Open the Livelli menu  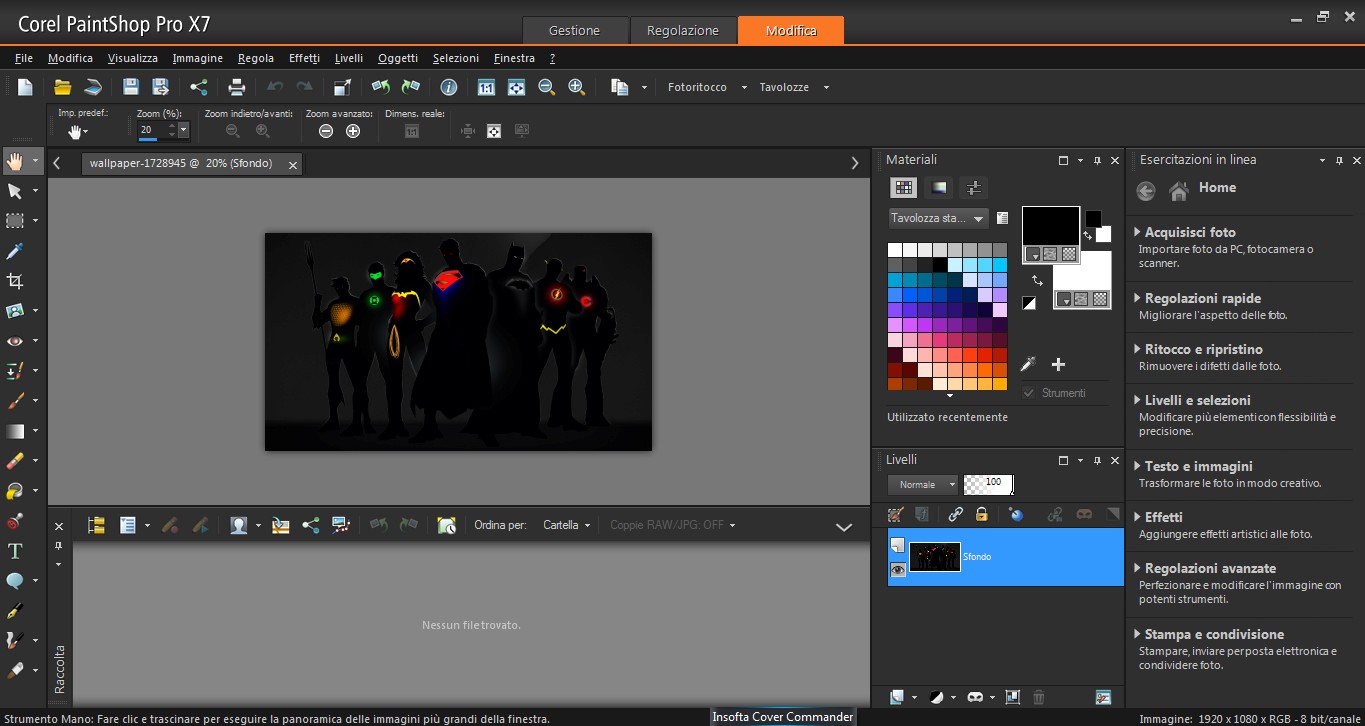click(349, 58)
